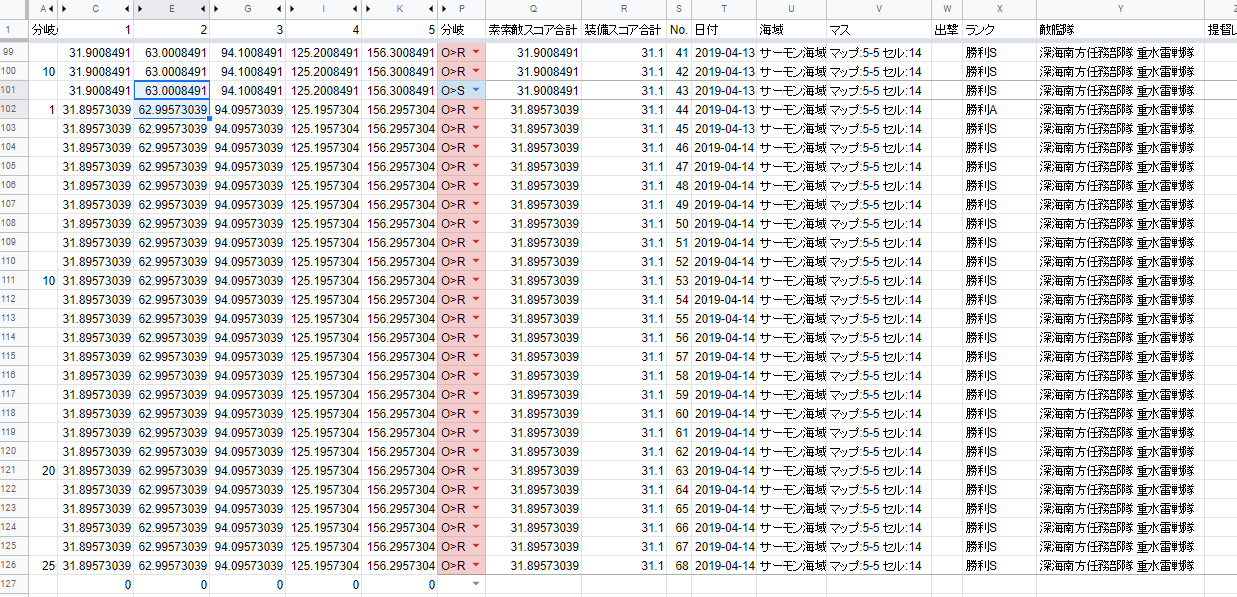Select the column A cell containing 25

click(x=45, y=566)
